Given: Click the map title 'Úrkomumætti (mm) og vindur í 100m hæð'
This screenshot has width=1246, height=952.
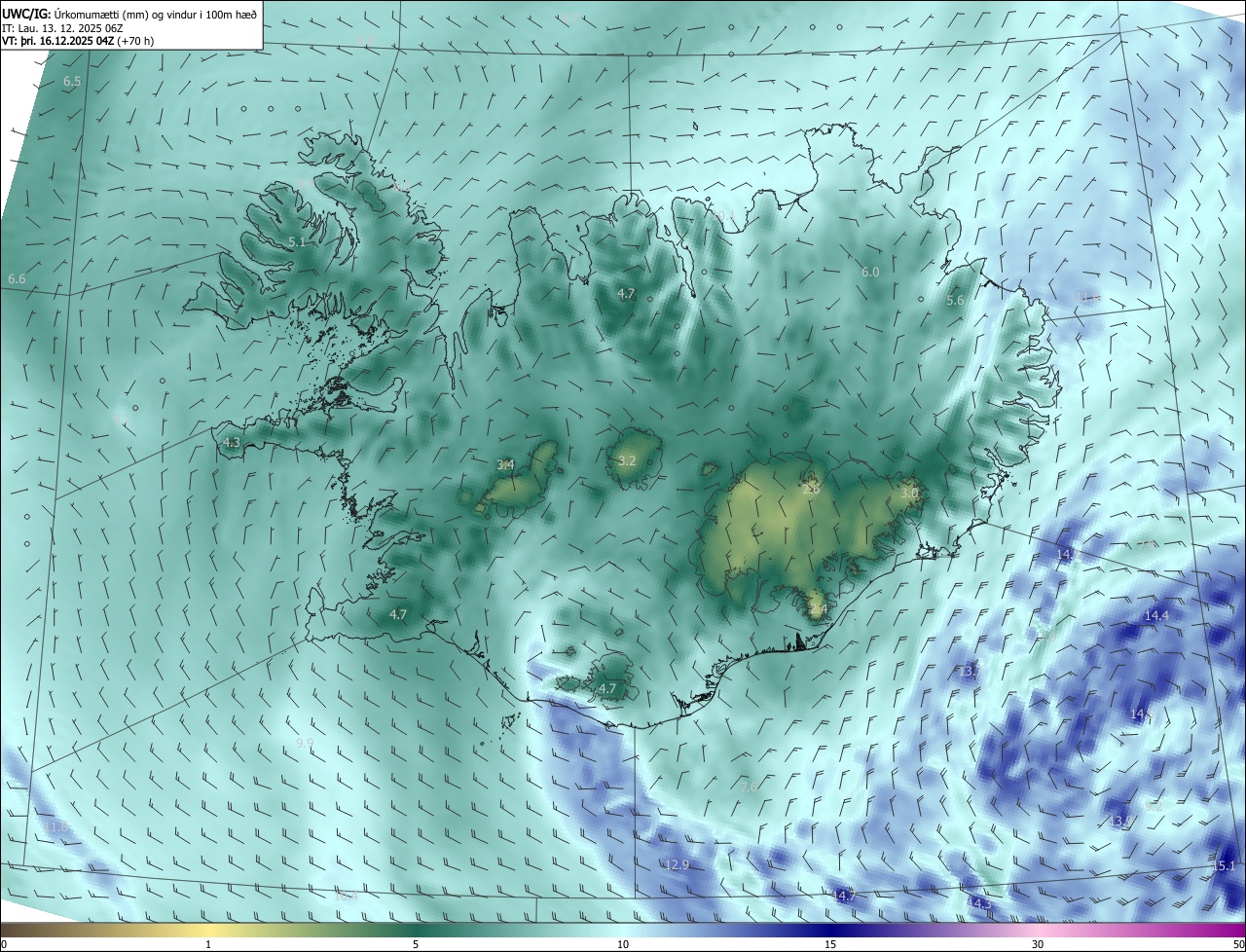Looking at the screenshot, I should [x=155, y=13].
